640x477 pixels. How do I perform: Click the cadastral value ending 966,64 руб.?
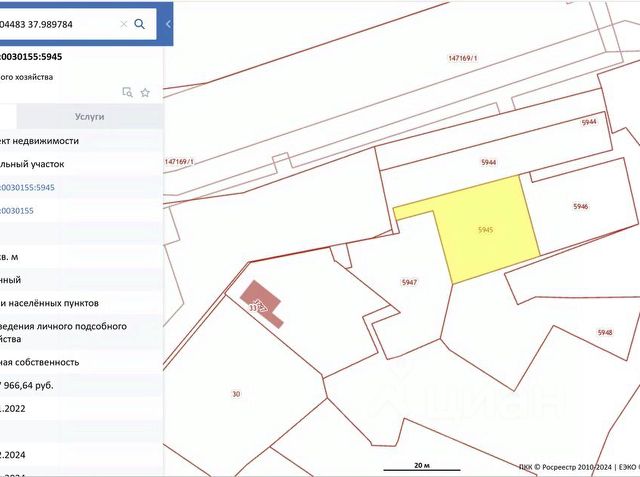[27, 385]
